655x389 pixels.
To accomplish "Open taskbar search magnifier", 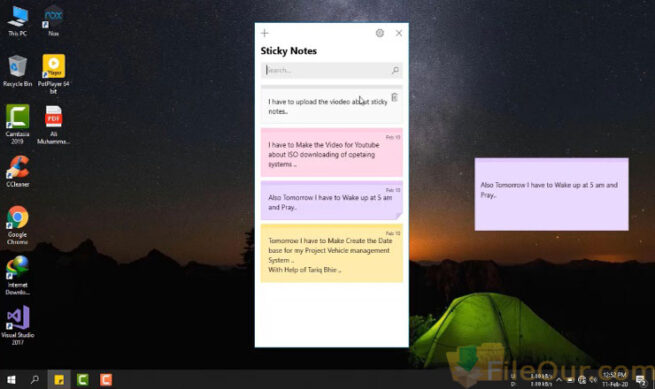I will (x=35, y=379).
